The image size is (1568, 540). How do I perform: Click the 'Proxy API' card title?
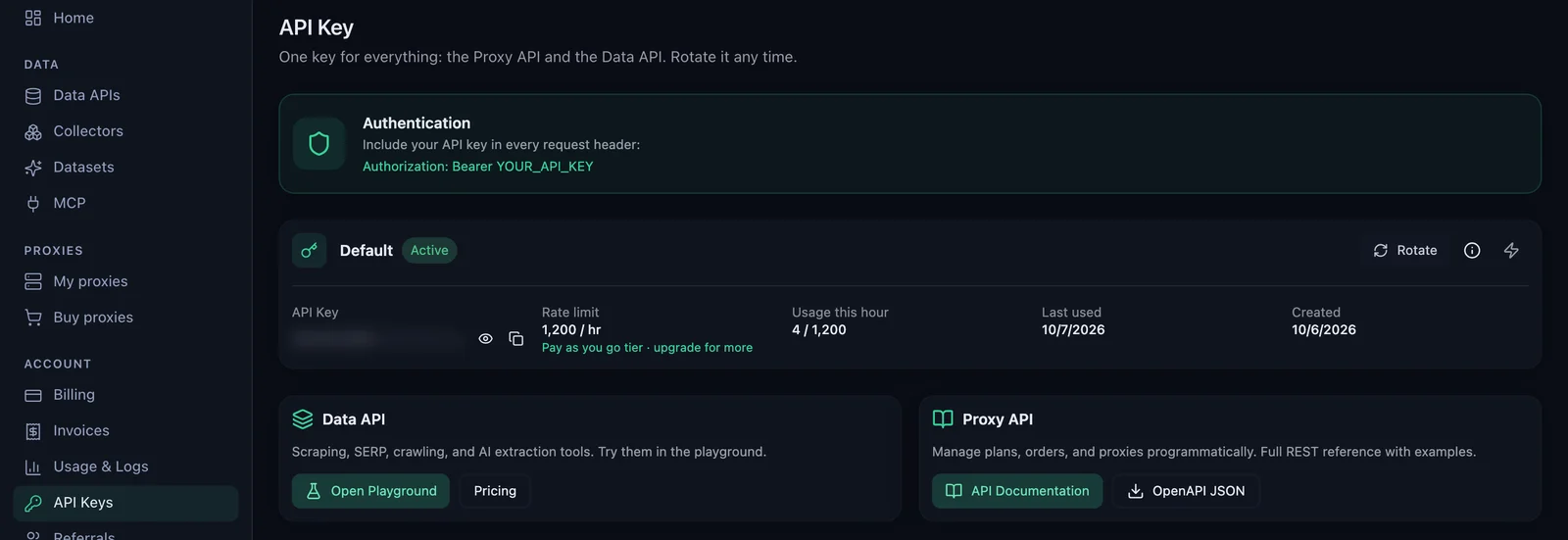(998, 419)
